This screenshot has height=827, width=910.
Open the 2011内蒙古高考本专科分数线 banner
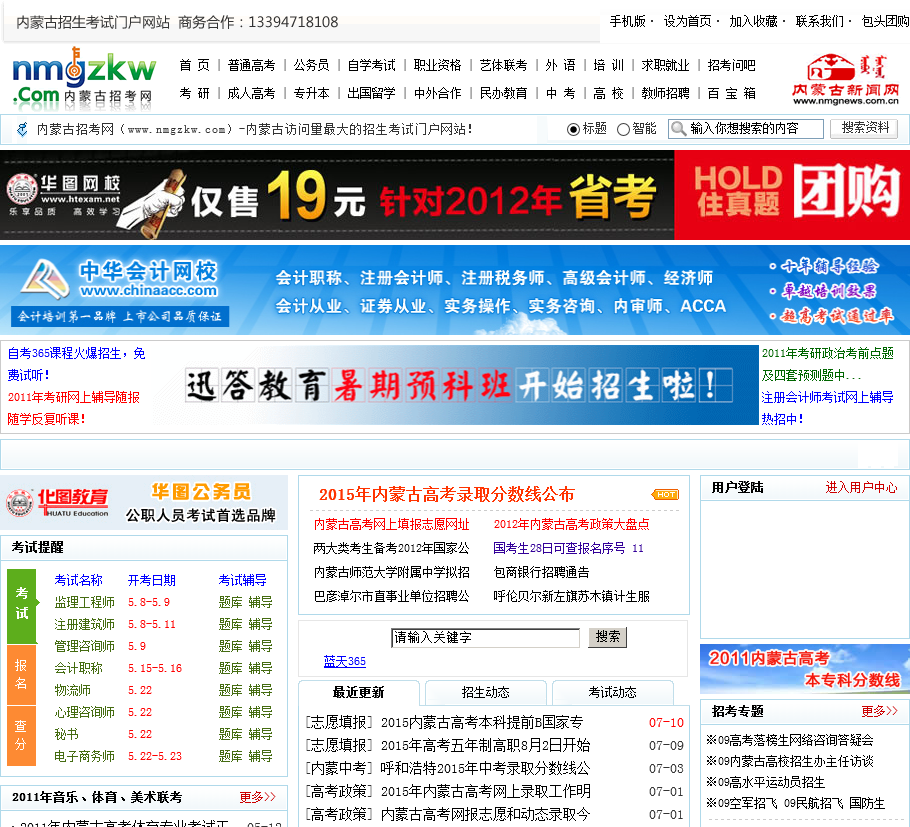coord(804,669)
